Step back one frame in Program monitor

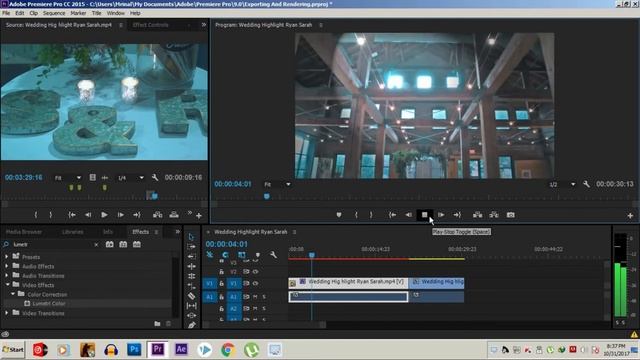pos(409,215)
